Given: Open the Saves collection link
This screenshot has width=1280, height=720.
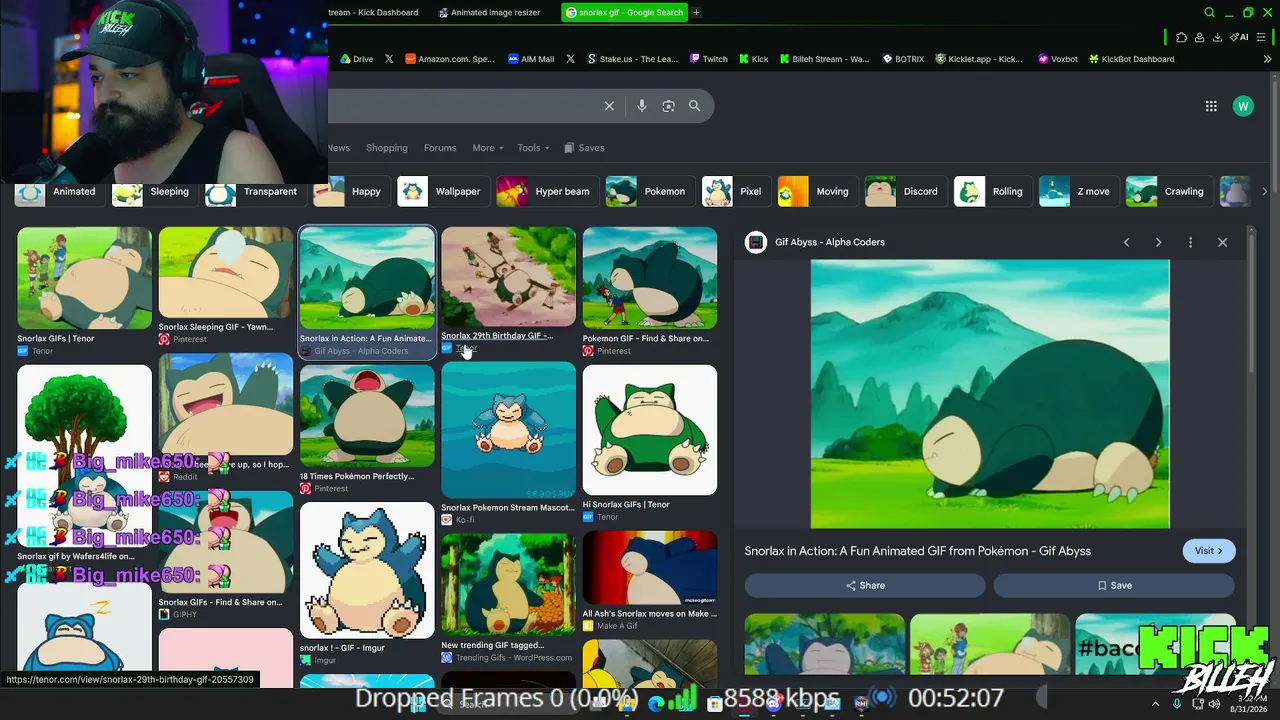Looking at the screenshot, I should click(585, 148).
